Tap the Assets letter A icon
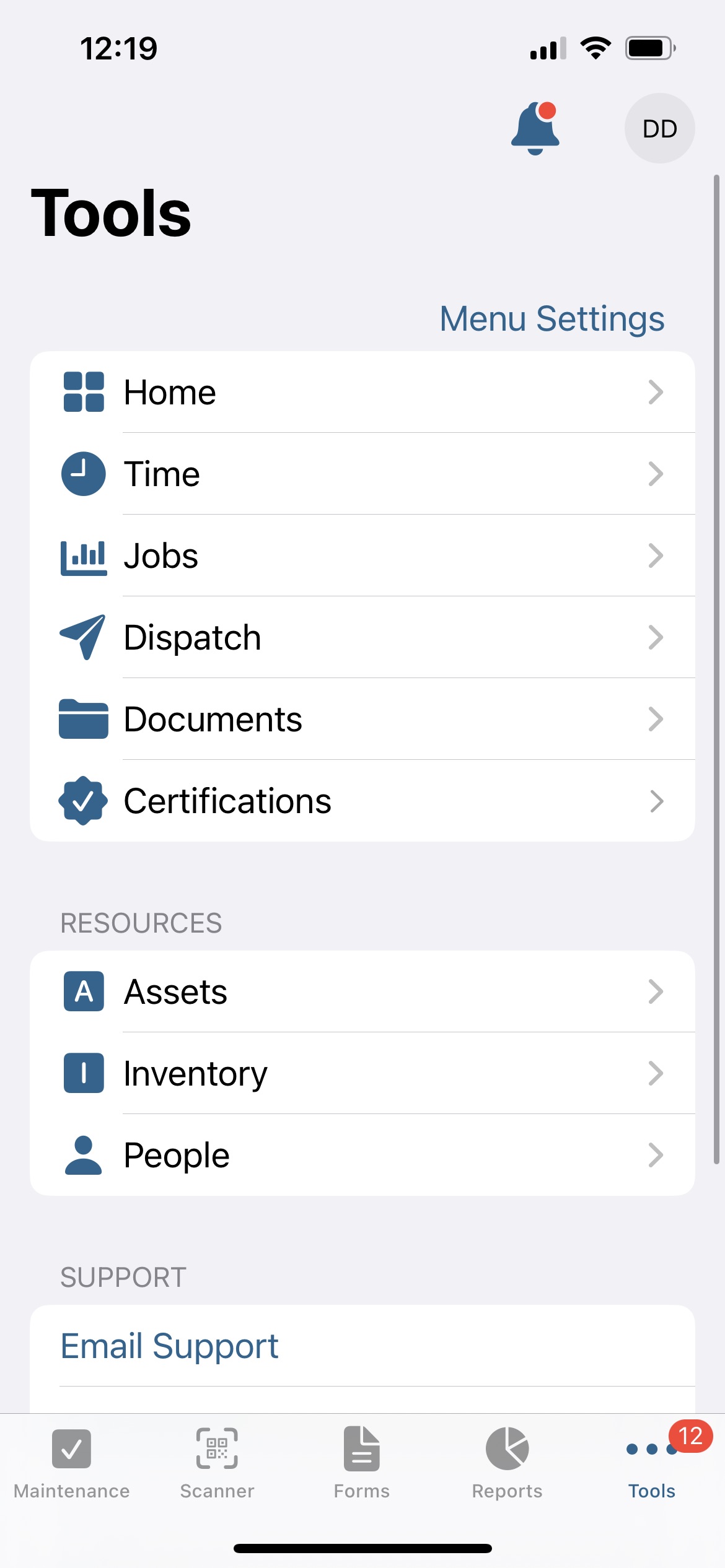This screenshot has height=1568, width=725. [x=84, y=991]
